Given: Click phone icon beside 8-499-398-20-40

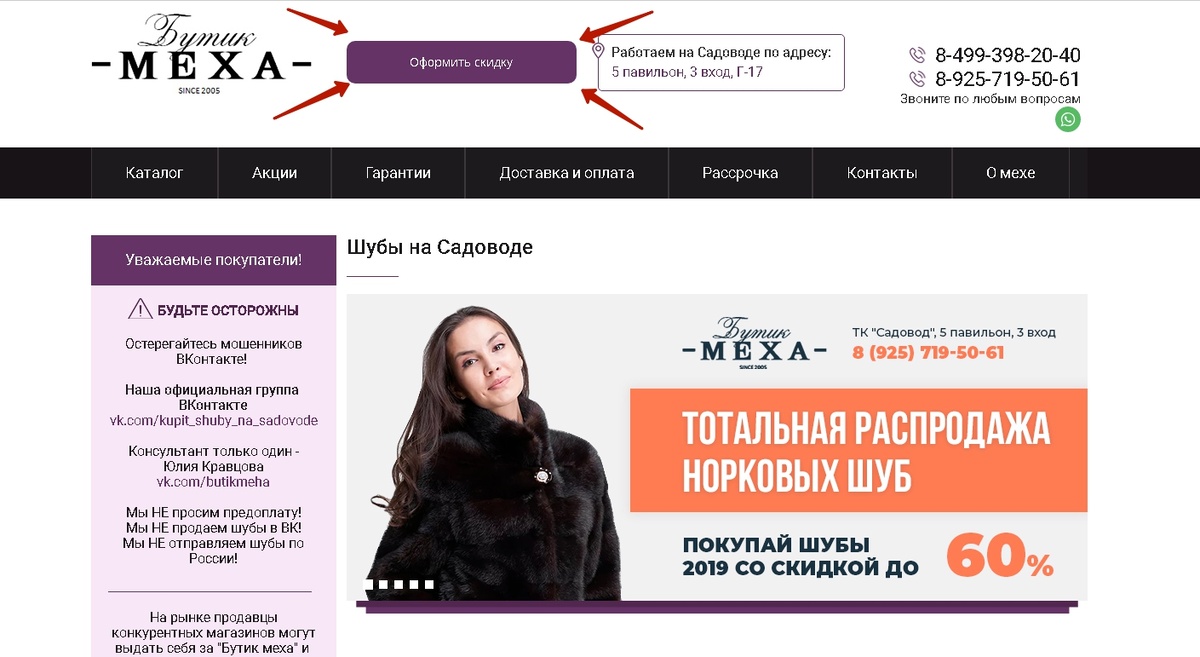Looking at the screenshot, I should tap(917, 55).
